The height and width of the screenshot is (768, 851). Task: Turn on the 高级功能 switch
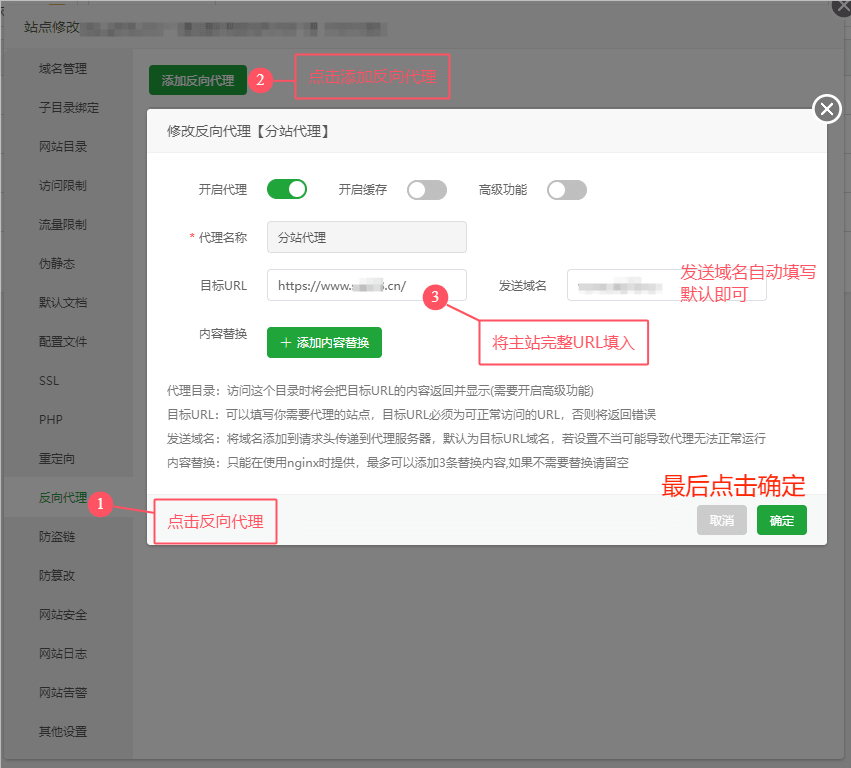[566, 190]
